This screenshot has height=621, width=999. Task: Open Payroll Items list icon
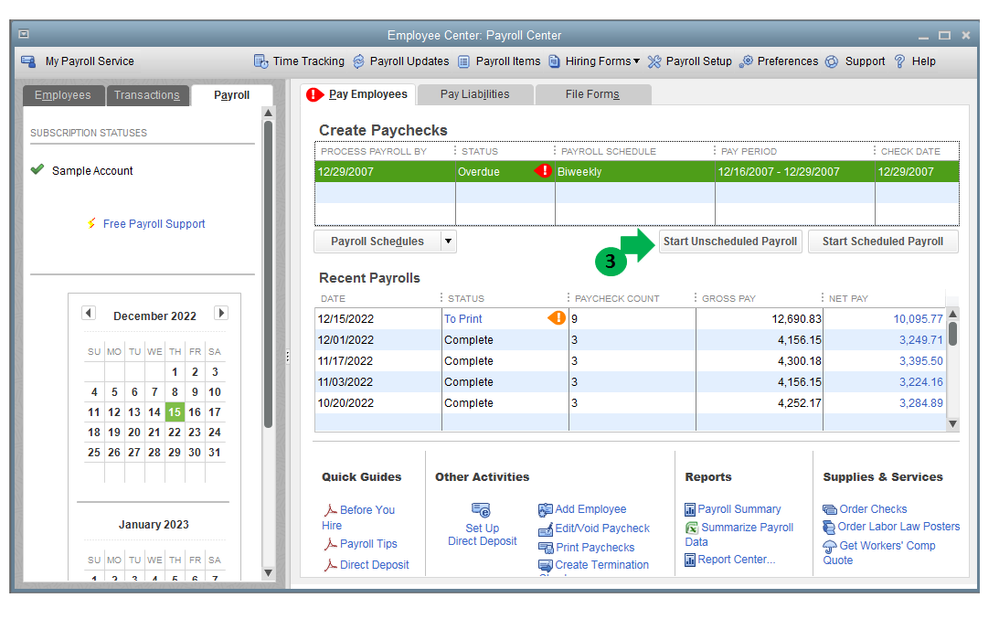(464, 62)
